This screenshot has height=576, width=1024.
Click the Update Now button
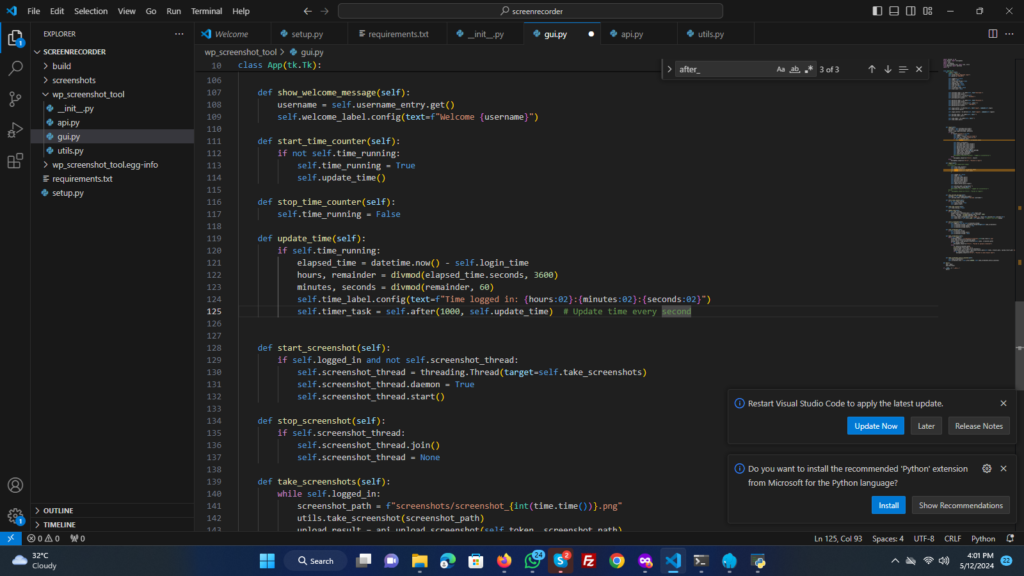tap(875, 426)
